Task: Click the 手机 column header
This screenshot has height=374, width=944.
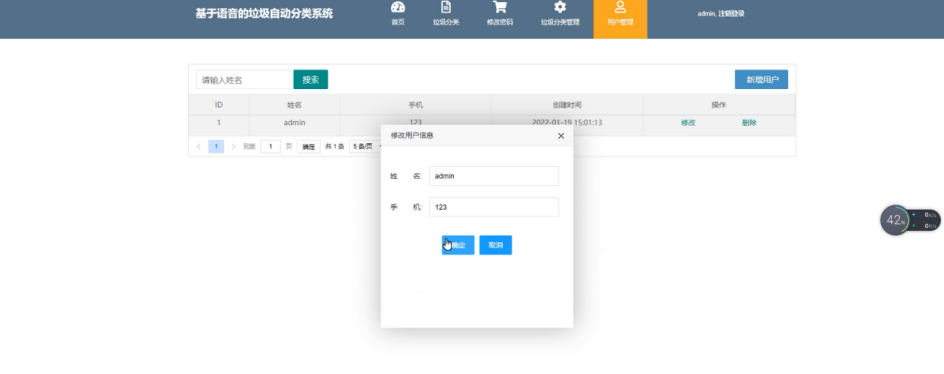Action: point(415,105)
